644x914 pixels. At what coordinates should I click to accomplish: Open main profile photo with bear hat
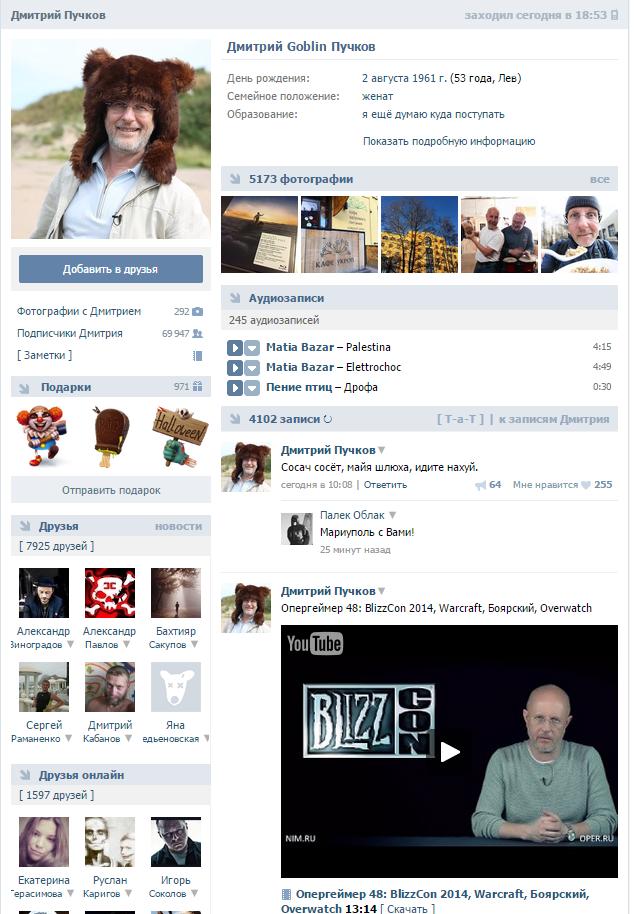click(111, 139)
